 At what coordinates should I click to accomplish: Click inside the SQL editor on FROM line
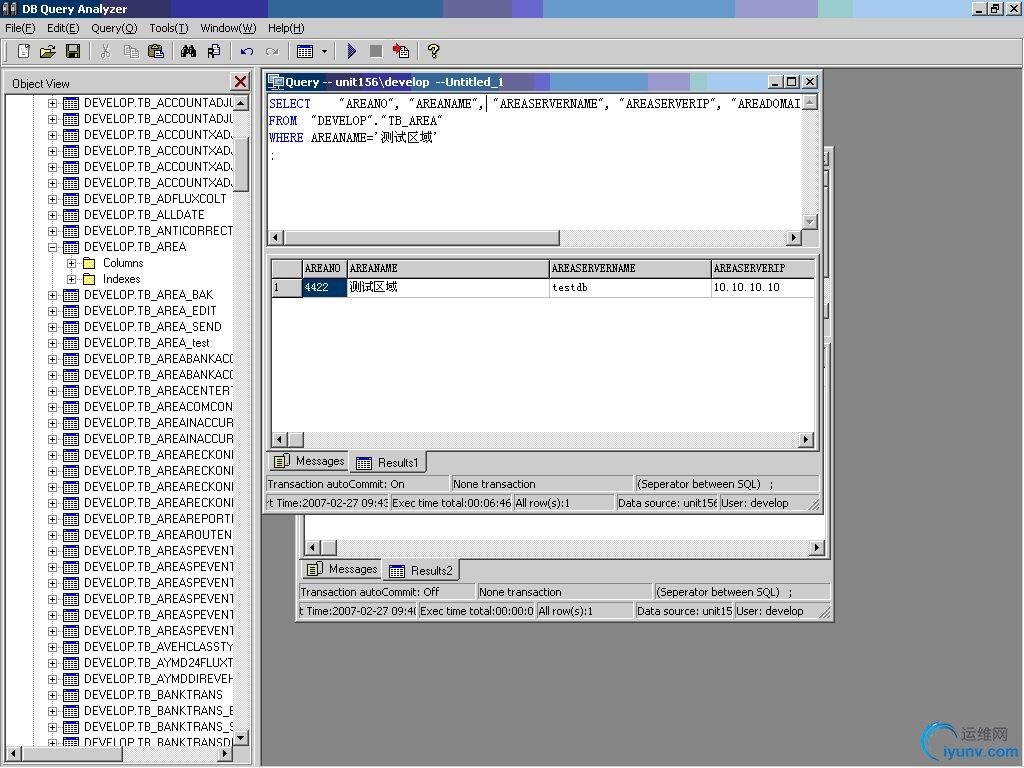point(355,121)
